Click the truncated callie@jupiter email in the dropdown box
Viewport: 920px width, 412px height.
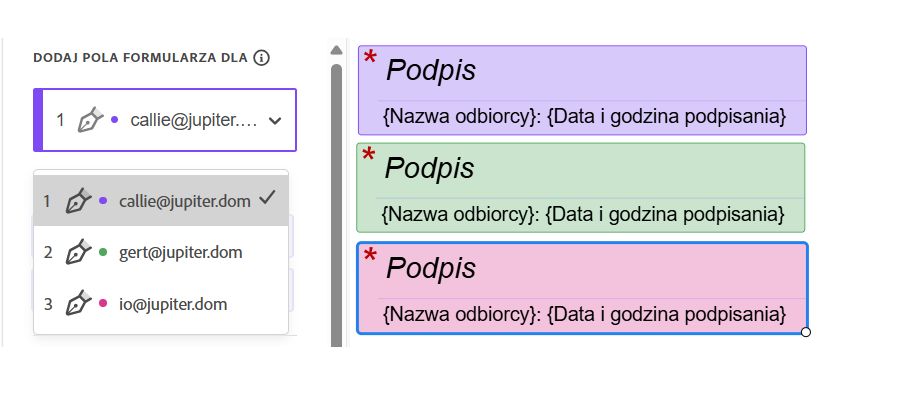point(194,121)
